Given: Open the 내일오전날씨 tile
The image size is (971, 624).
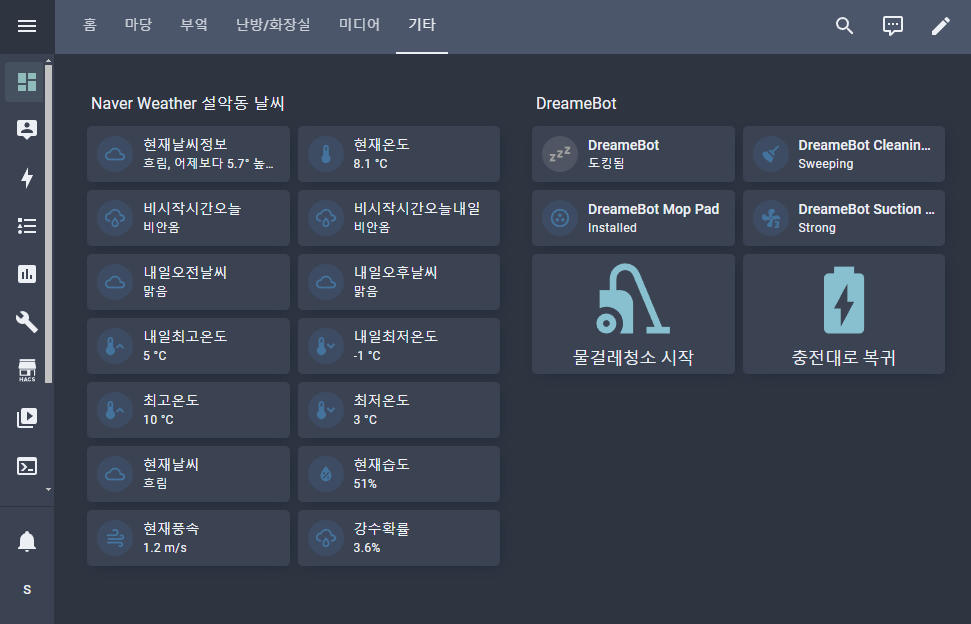Looking at the screenshot, I should pos(188,282).
